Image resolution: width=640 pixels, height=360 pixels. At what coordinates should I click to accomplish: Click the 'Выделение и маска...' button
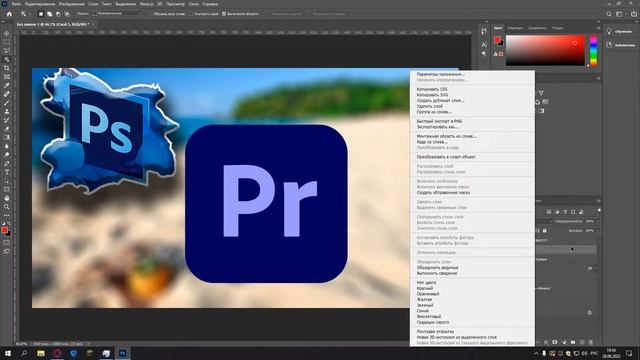point(329,14)
